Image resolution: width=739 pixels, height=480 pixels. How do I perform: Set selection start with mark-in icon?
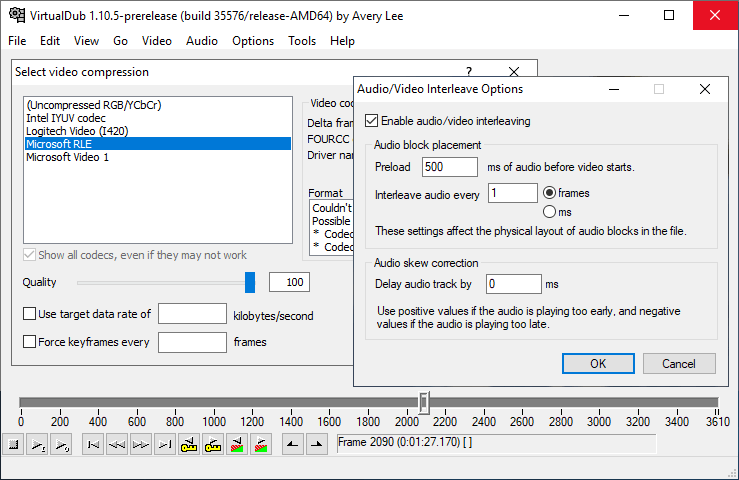pos(292,444)
